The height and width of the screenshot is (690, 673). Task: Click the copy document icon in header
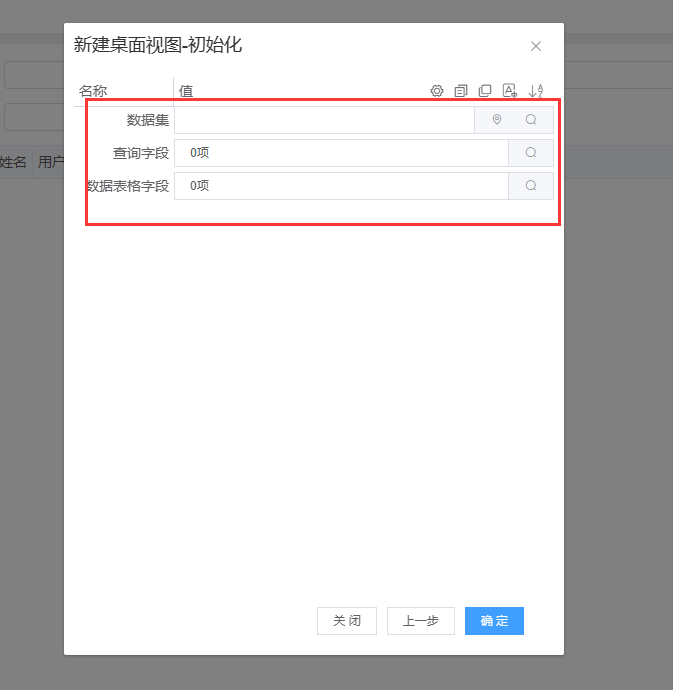(x=461, y=91)
